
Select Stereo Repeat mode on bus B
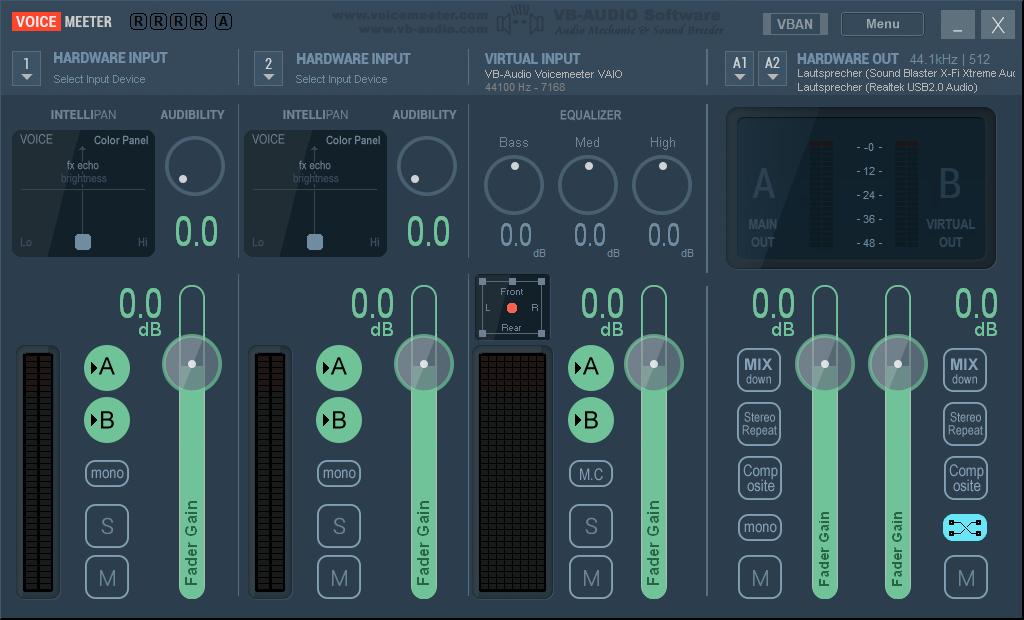pyautogui.click(x=965, y=424)
